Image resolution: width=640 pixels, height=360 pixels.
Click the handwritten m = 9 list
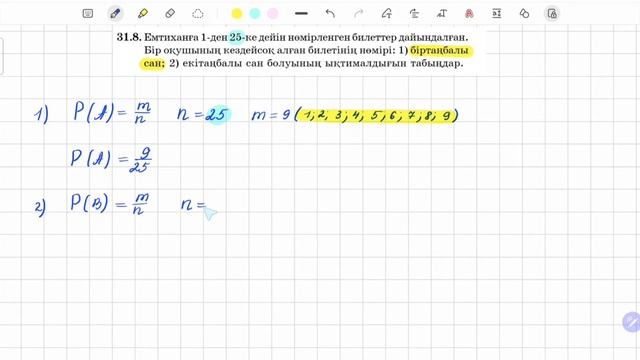coord(355,115)
